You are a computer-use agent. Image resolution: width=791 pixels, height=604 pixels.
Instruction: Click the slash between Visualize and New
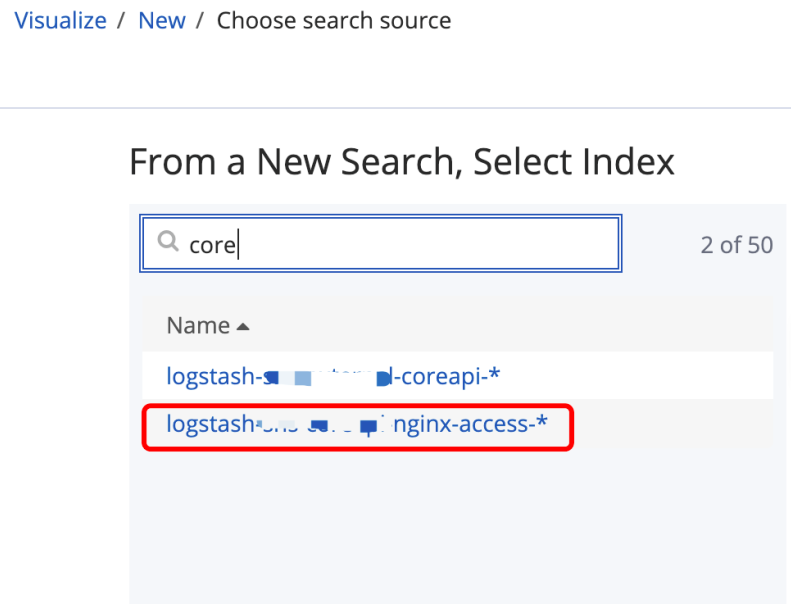(122, 20)
